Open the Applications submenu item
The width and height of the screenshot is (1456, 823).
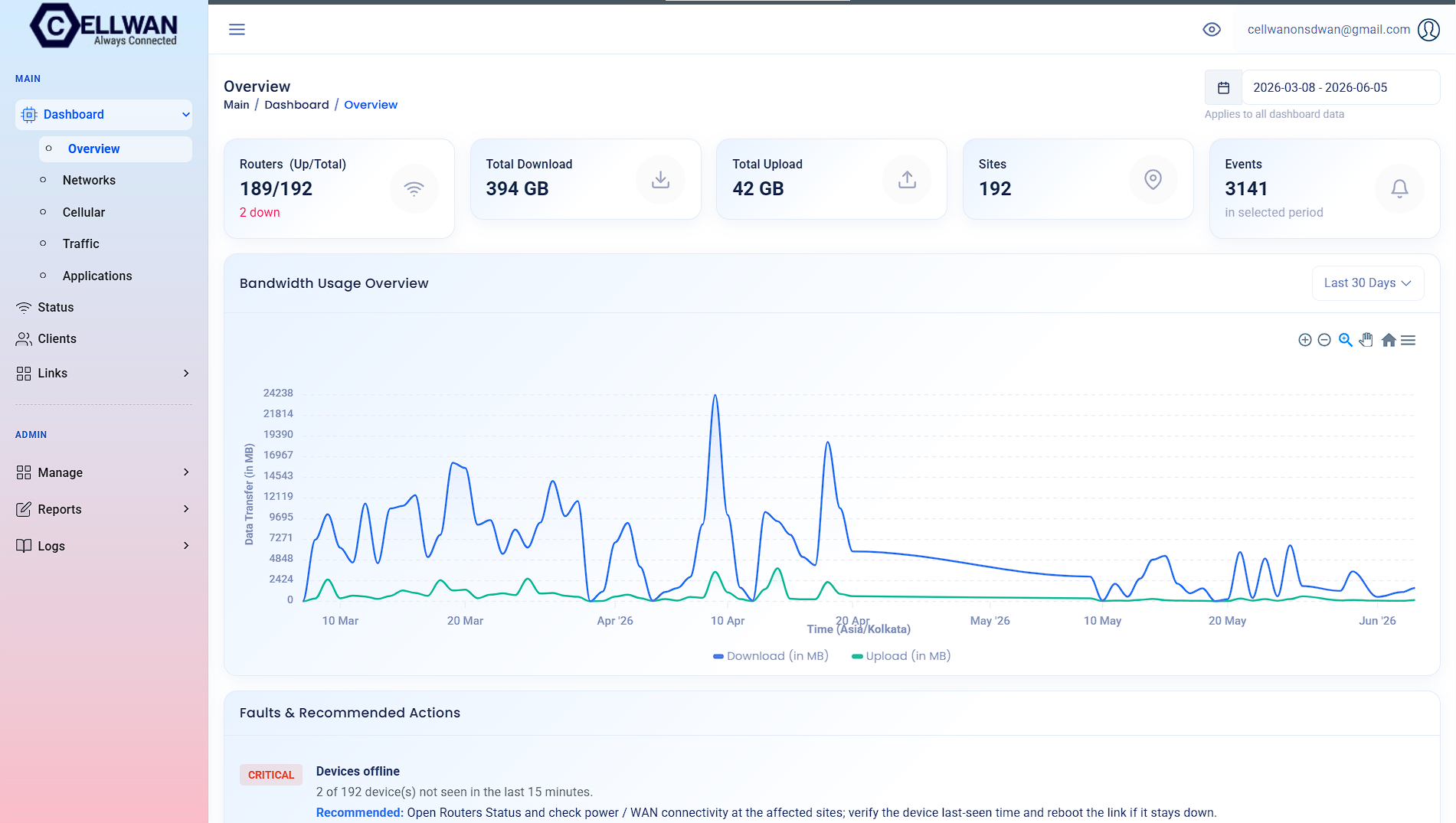[97, 276]
